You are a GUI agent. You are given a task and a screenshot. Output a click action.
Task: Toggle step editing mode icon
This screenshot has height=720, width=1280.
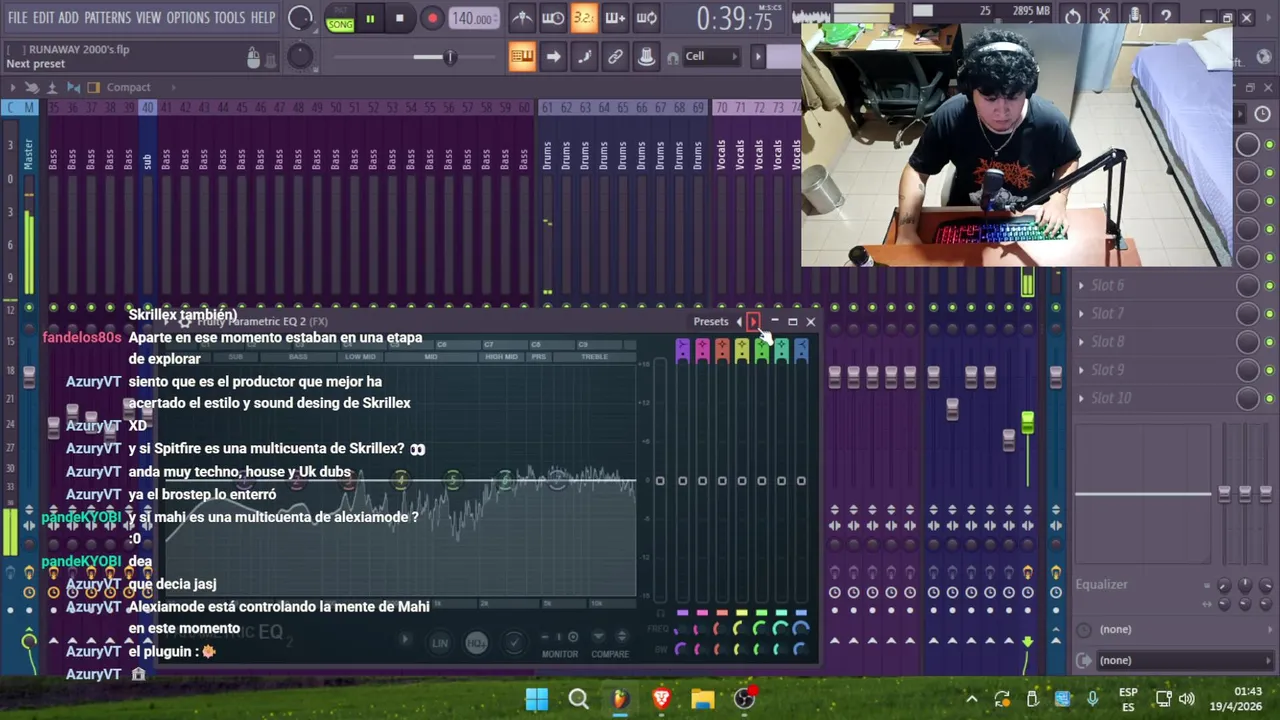[x=584, y=57]
